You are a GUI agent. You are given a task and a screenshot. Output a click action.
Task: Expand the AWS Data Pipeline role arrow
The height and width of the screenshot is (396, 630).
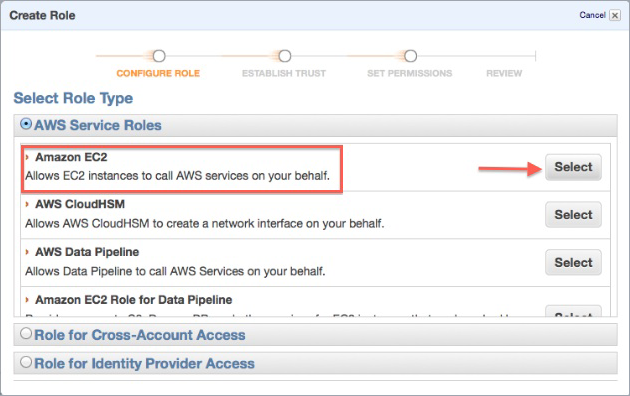(27, 252)
